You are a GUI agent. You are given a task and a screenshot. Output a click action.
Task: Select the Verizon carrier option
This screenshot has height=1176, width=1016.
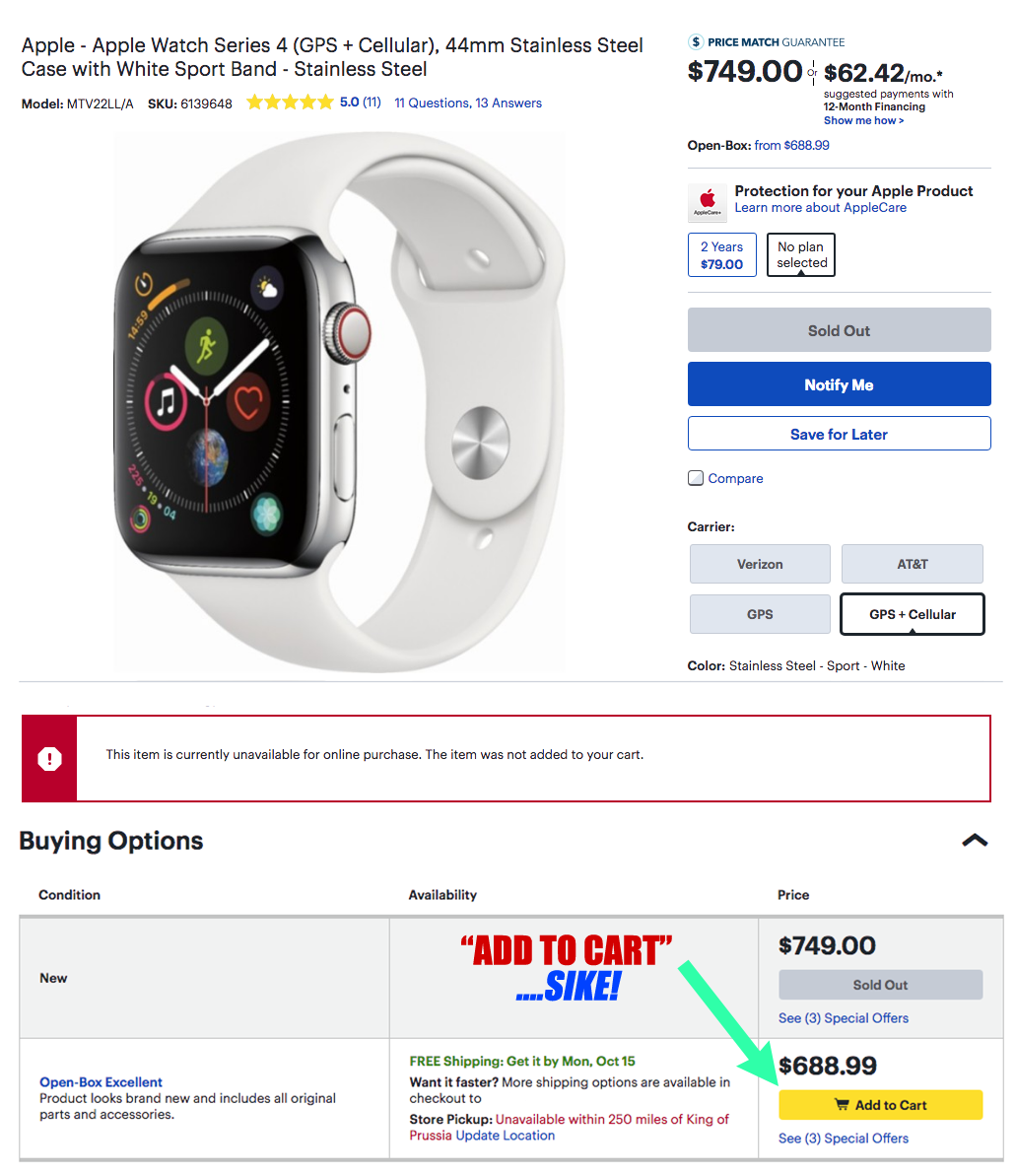point(760,564)
